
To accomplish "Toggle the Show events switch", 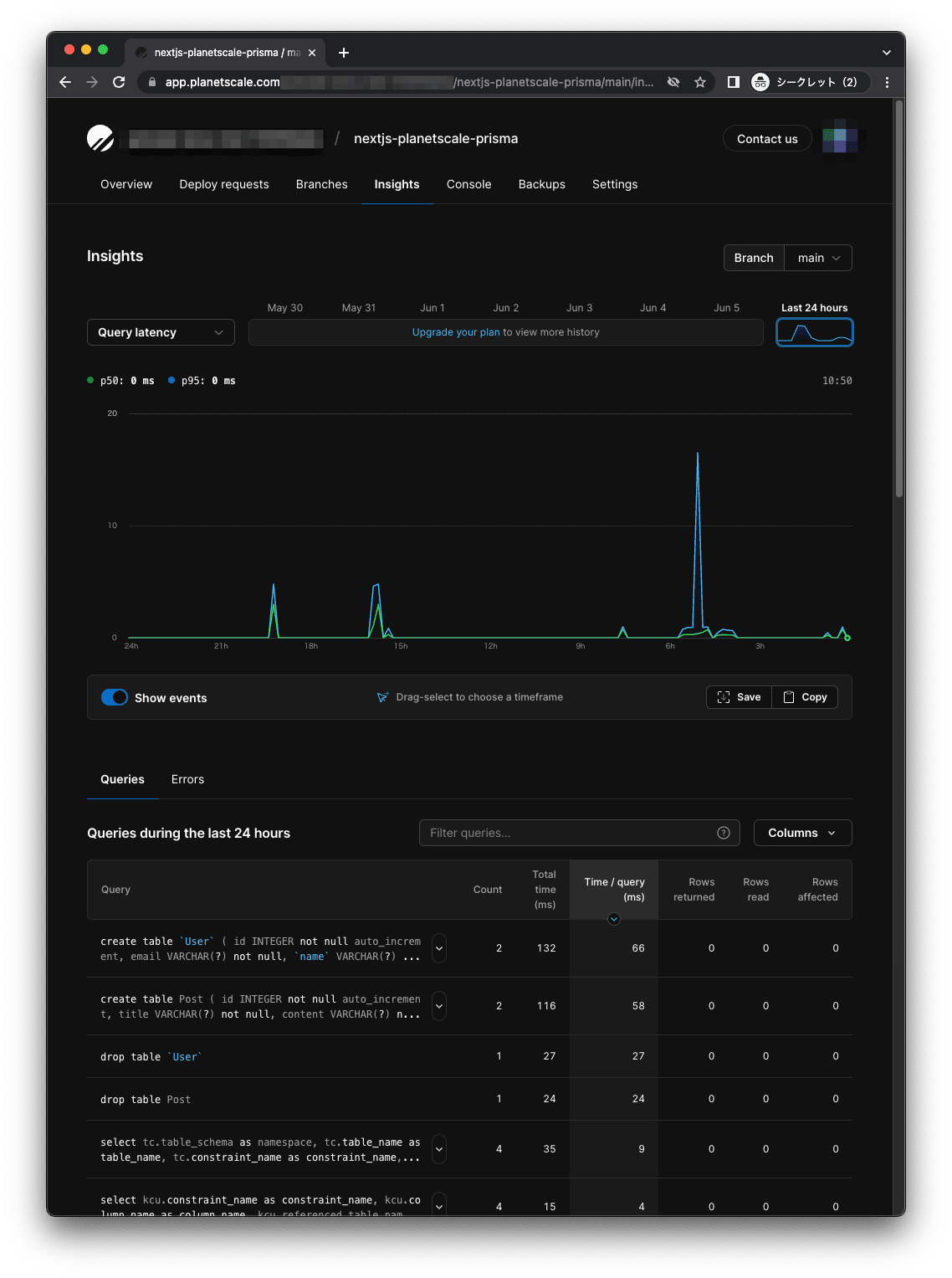I will (115, 697).
